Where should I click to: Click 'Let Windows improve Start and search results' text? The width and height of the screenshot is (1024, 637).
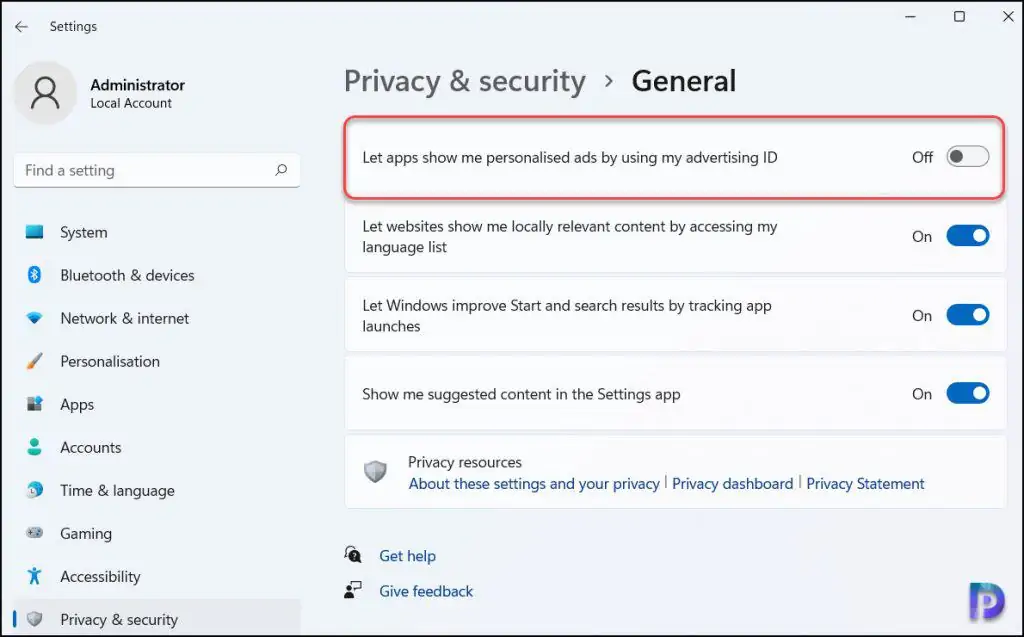567,316
